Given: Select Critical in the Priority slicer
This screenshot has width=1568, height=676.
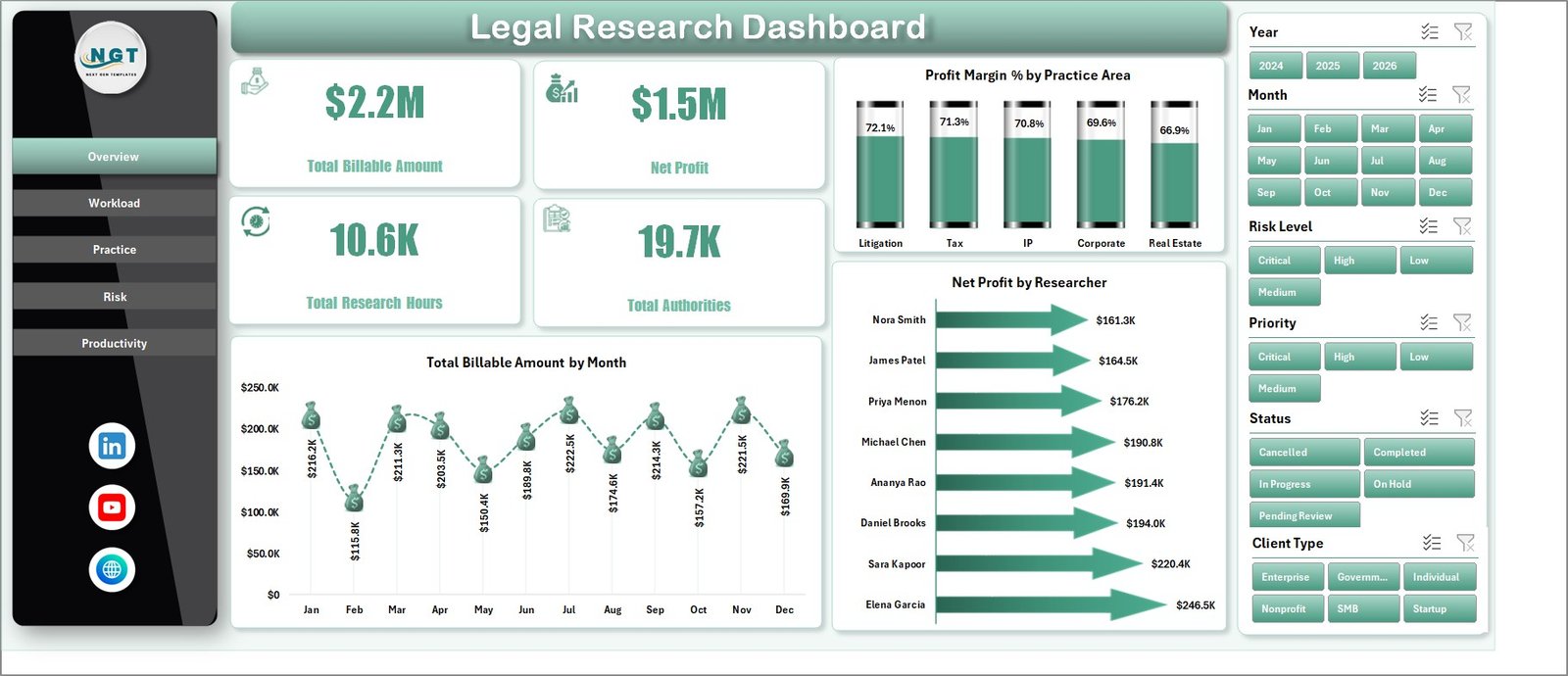Looking at the screenshot, I should [x=1284, y=357].
